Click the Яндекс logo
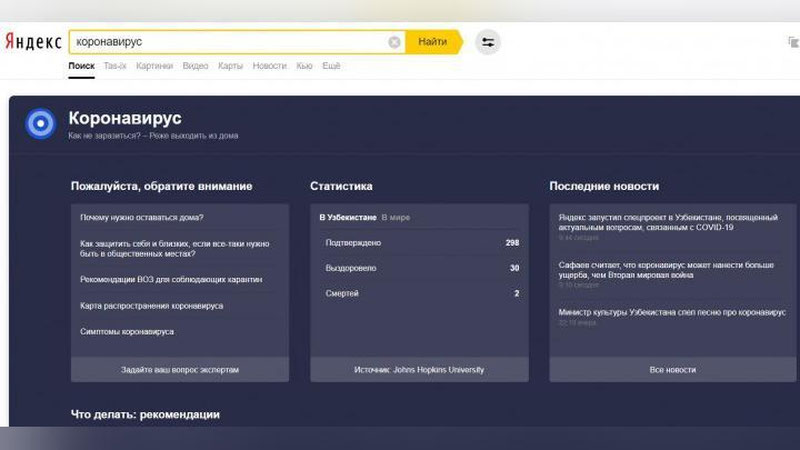The height and width of the screenshot is (450, 800). tap(33, 42)
